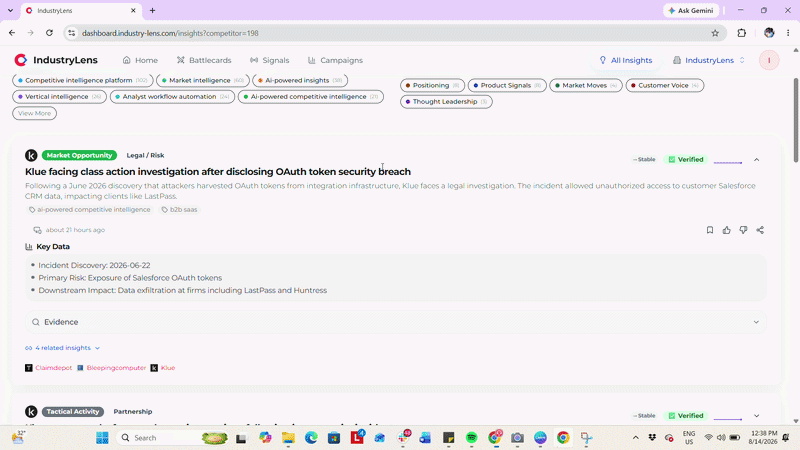The image size is (800, 450).
Task: Go back in browser history
Action: point(12,33)
